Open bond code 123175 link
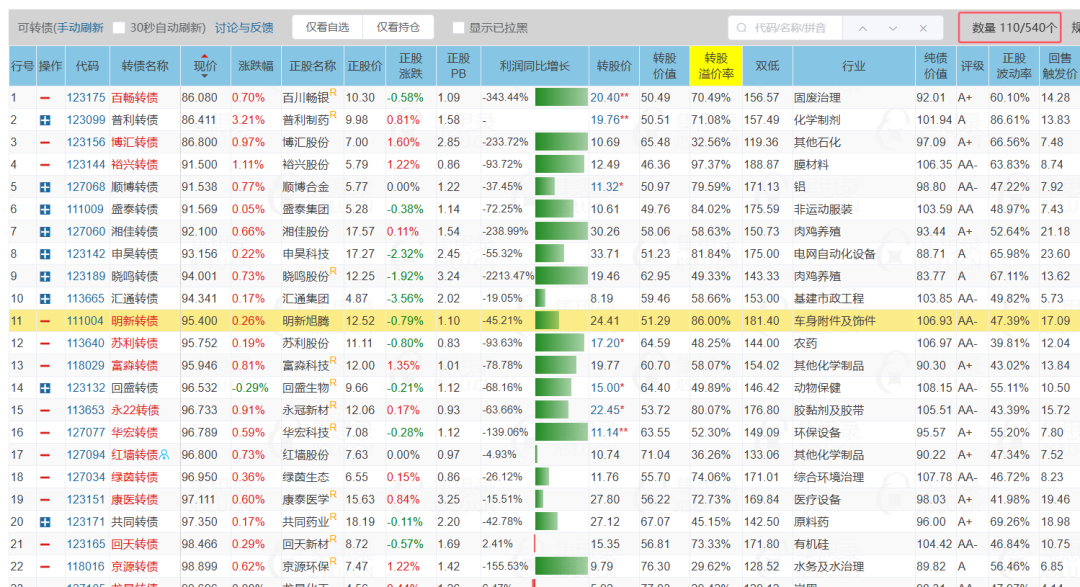The height and width of the screenshot is (587, 1080). click(x=86, y=98)
